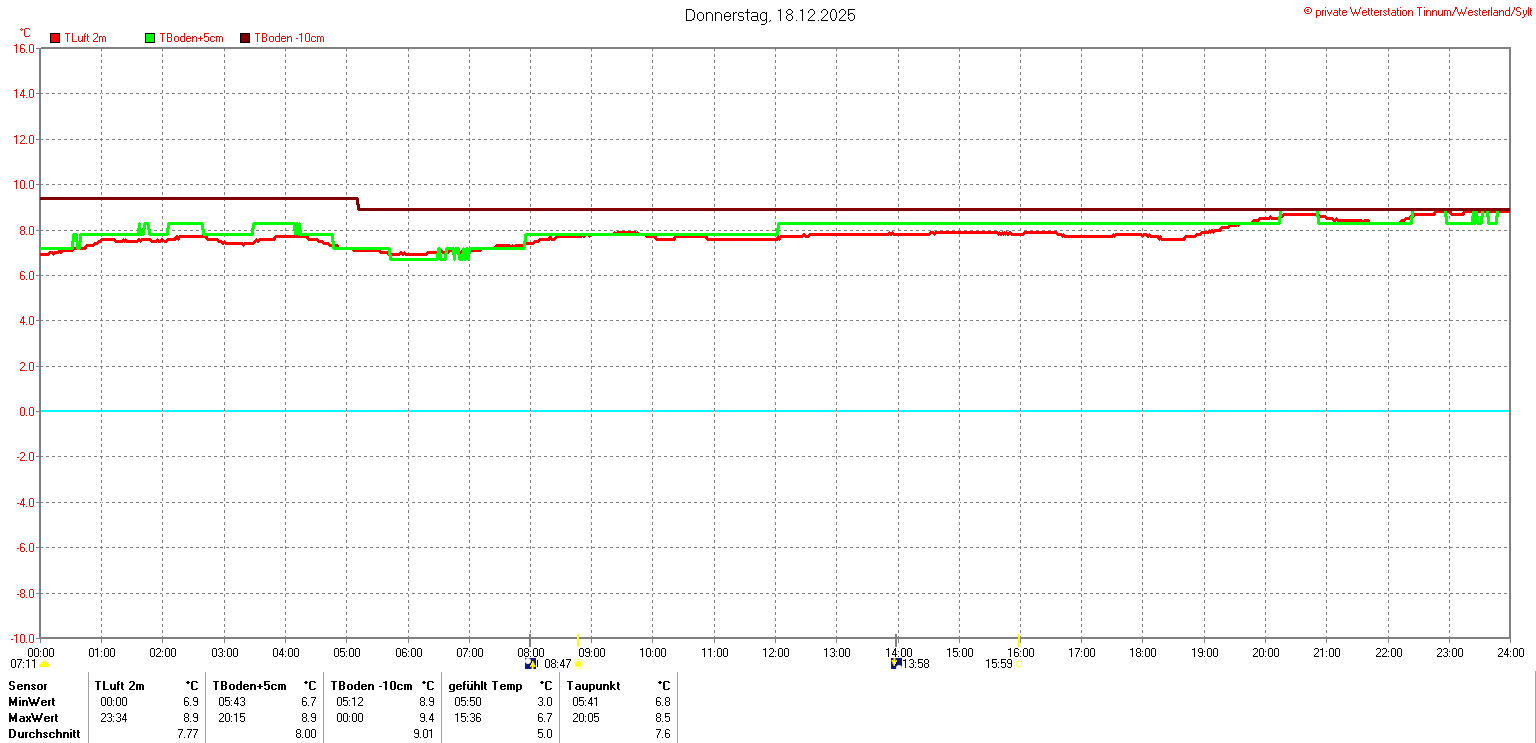Click the MaxWert row label

pyautogui.click(x=33, y=718)
